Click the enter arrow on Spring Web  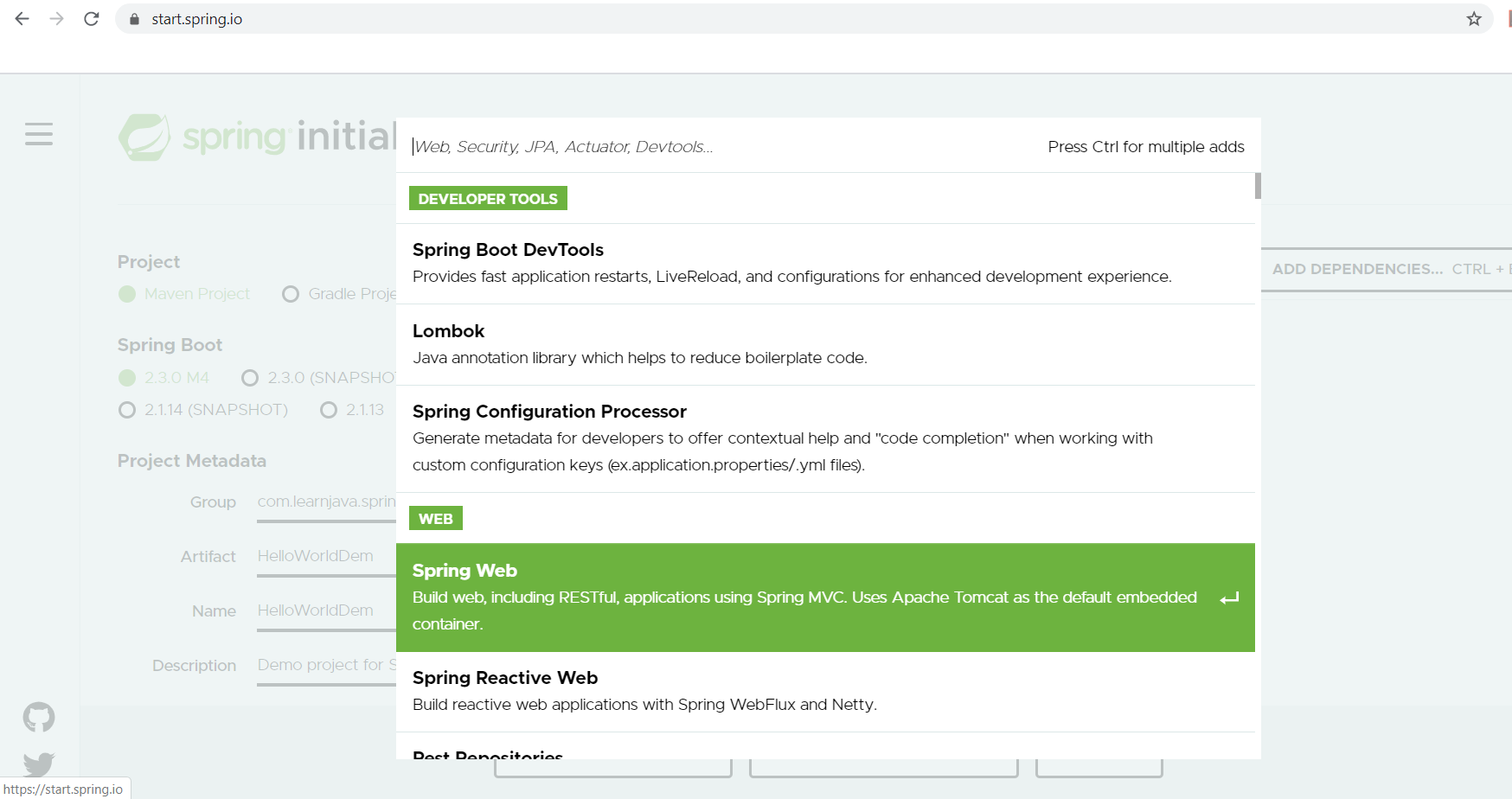coord(1229,598)
